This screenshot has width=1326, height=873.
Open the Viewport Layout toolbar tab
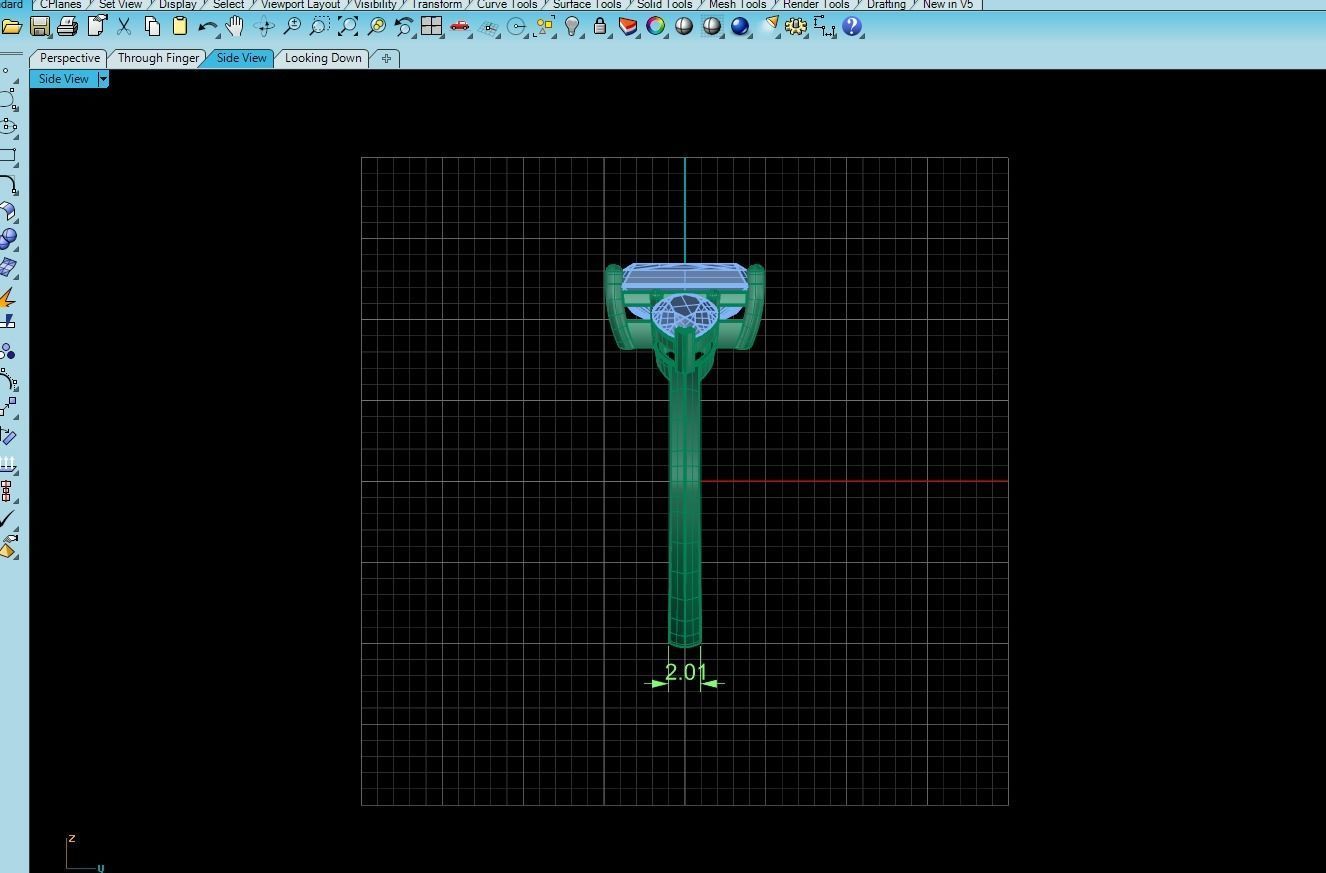(300, 4)
